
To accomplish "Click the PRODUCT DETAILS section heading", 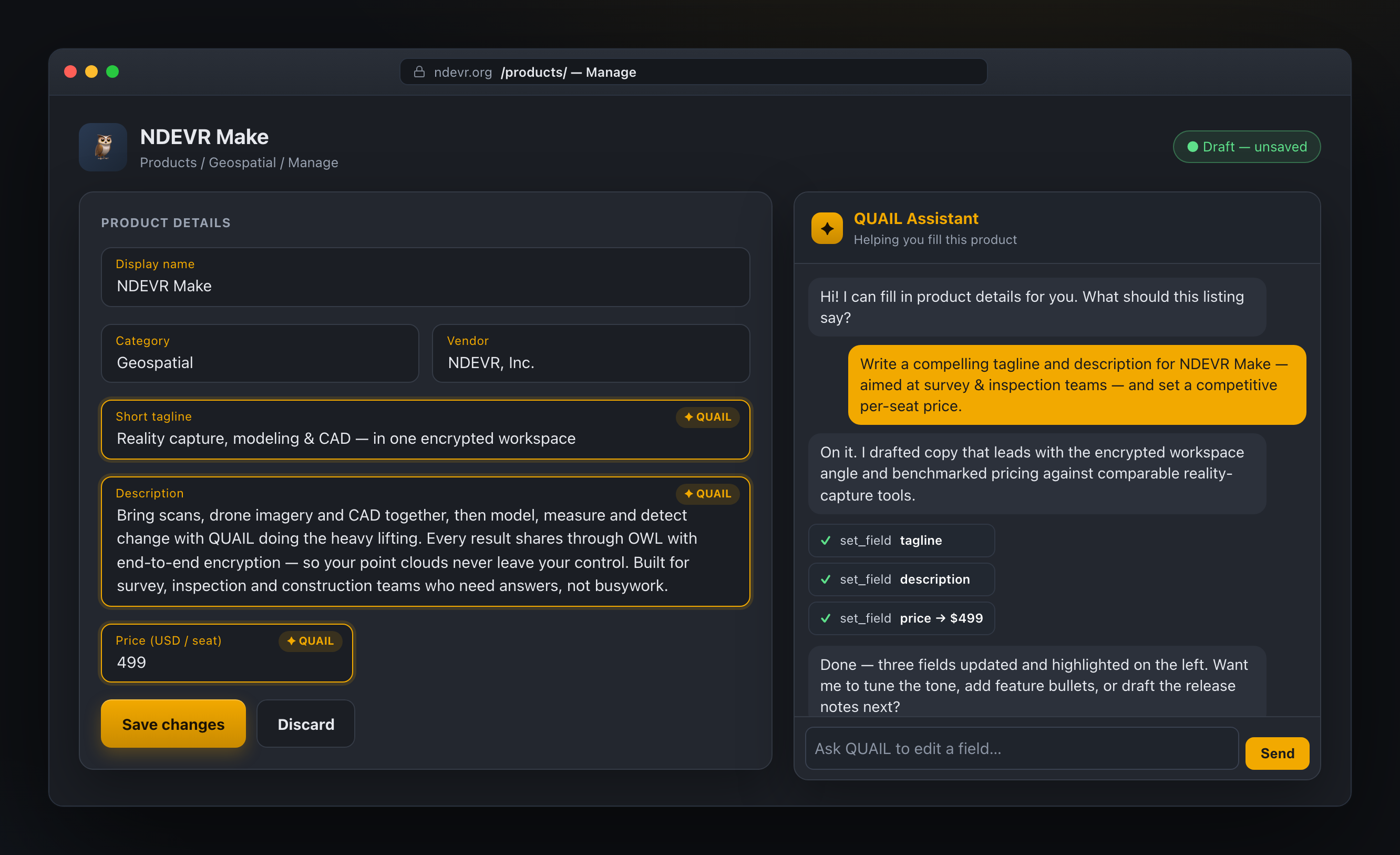I will click(x=166, y=223).
